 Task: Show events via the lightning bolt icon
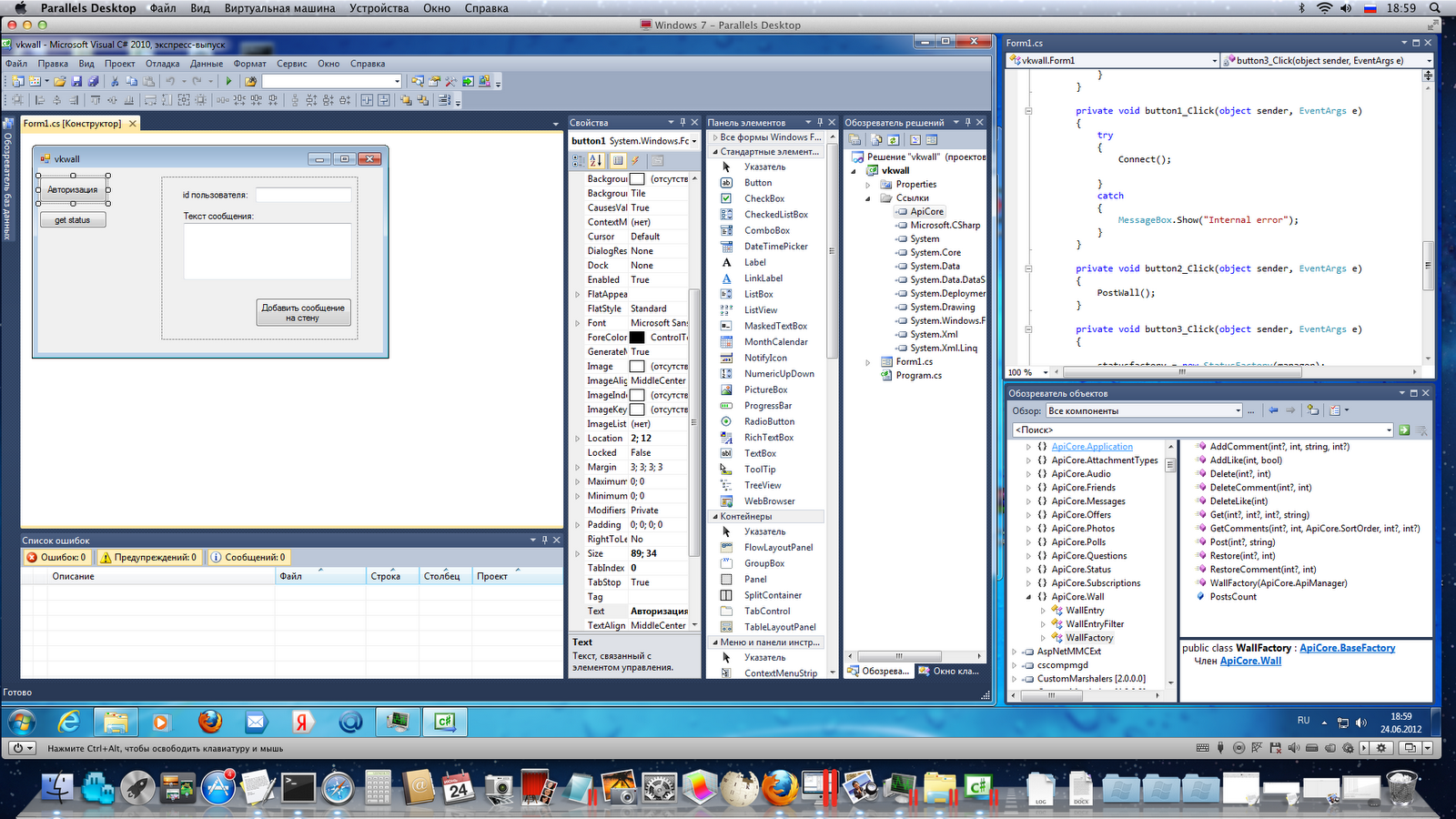(636, 160)
